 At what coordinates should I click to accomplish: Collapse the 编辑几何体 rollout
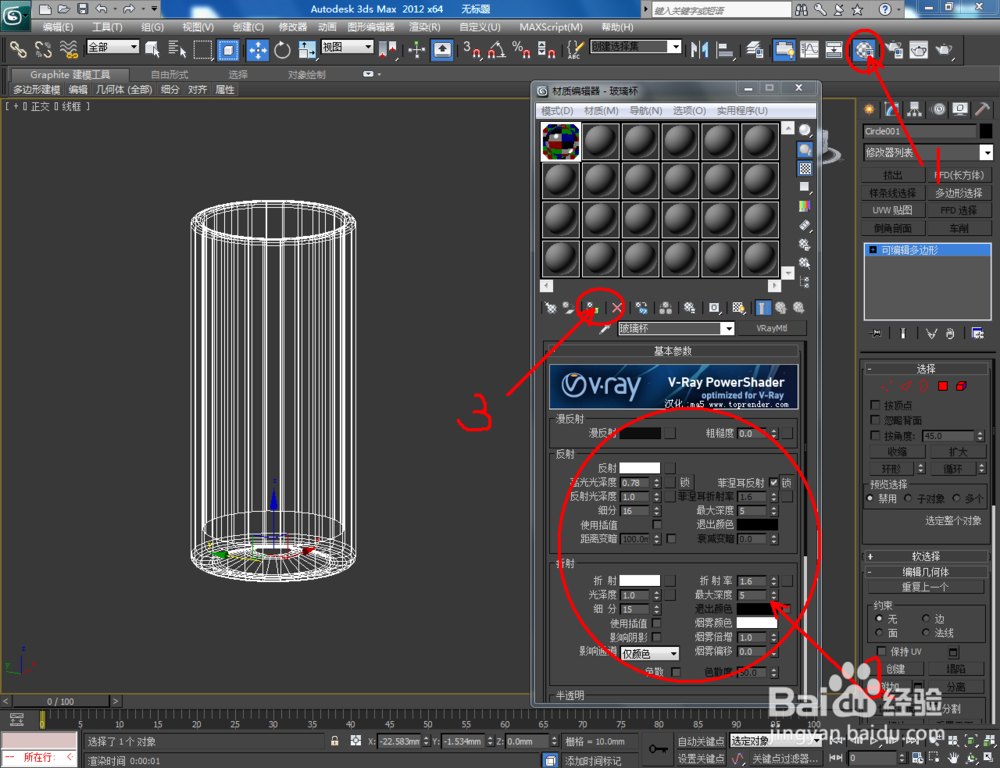pyautogui.click(x=925, y=572)
